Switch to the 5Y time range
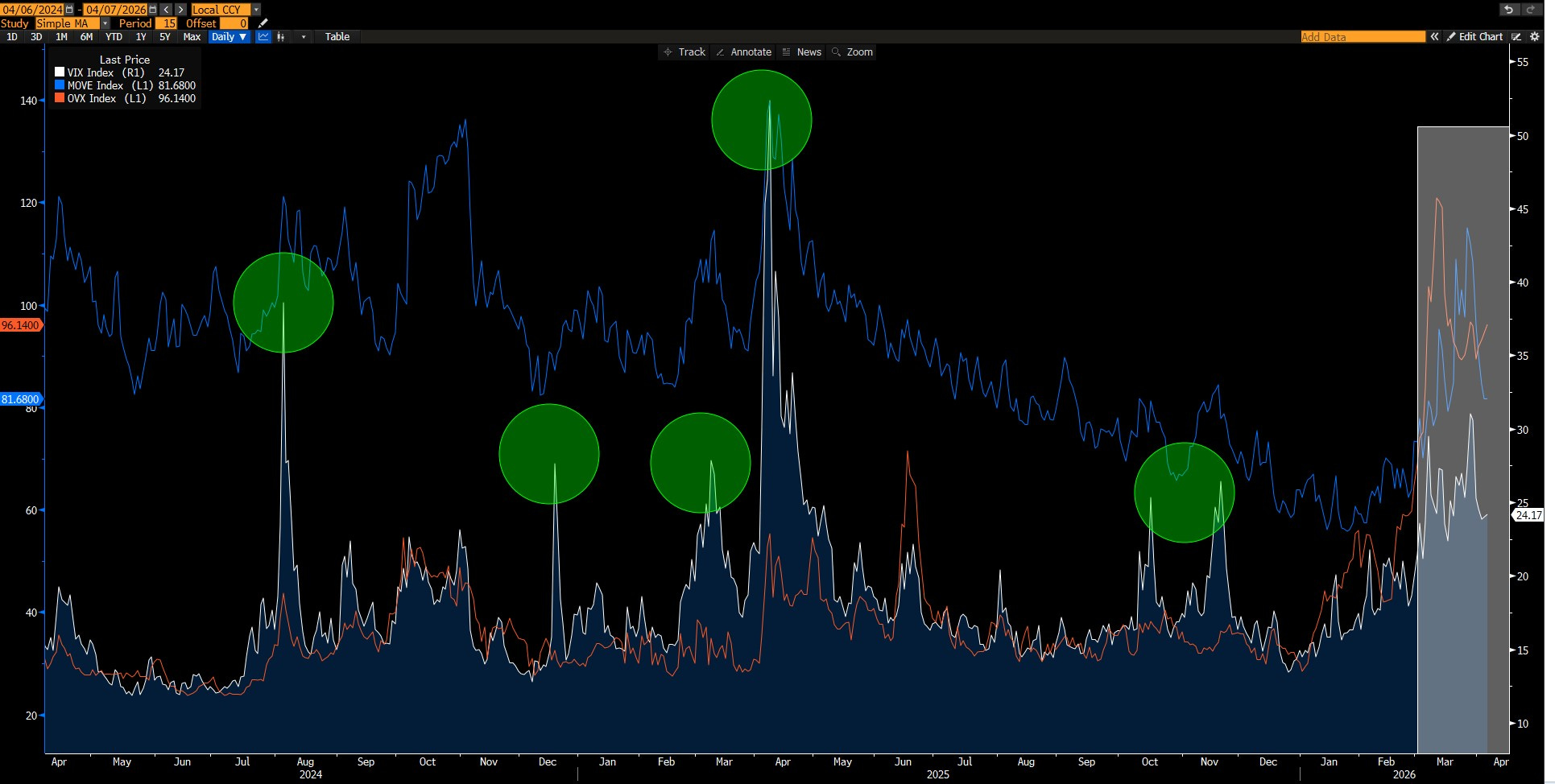Screen dimensions: 1555x784 [165, 37]
